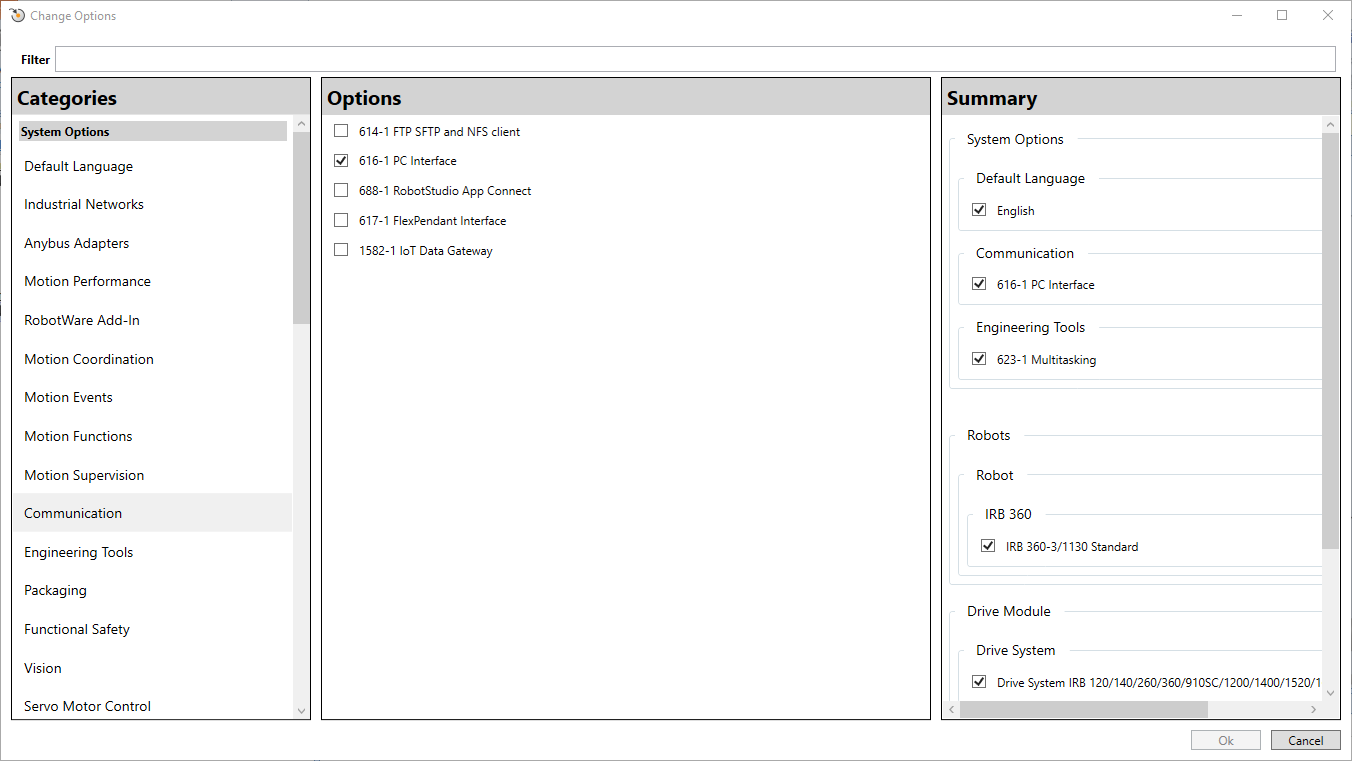Open the Motion Coordination category
The image size is (1352, 761).
coord(152,359)
